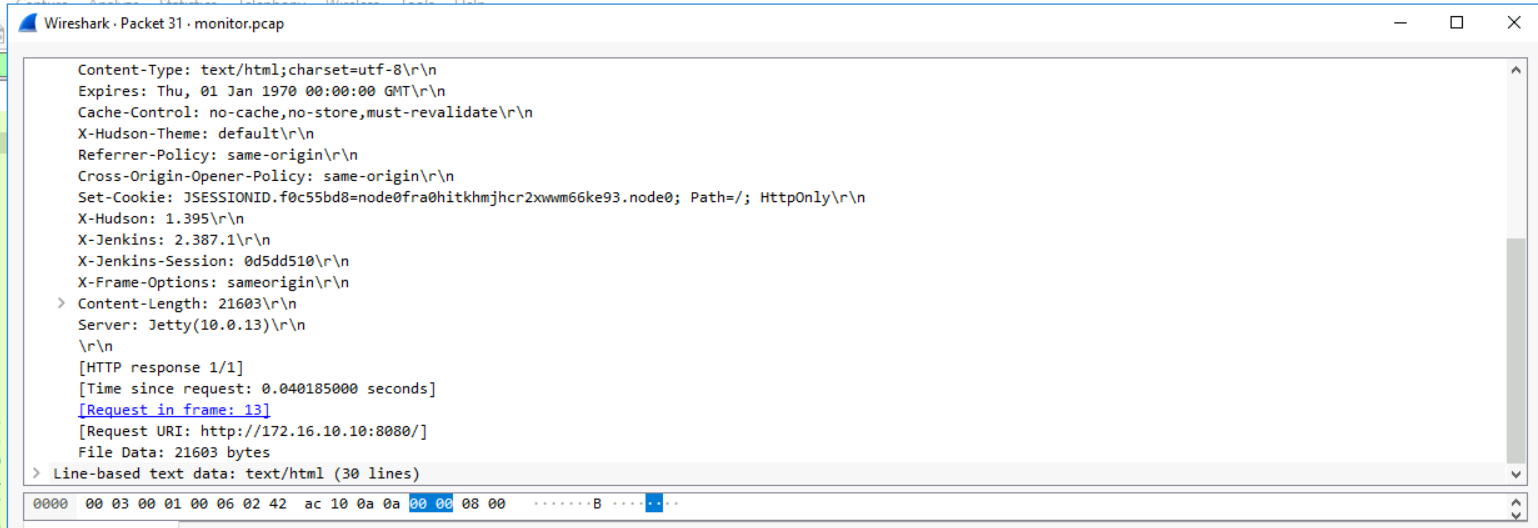Click the highlighted ASCII dots in hex pane
This screenshot has width=1538, height=528.
point(654,504)
